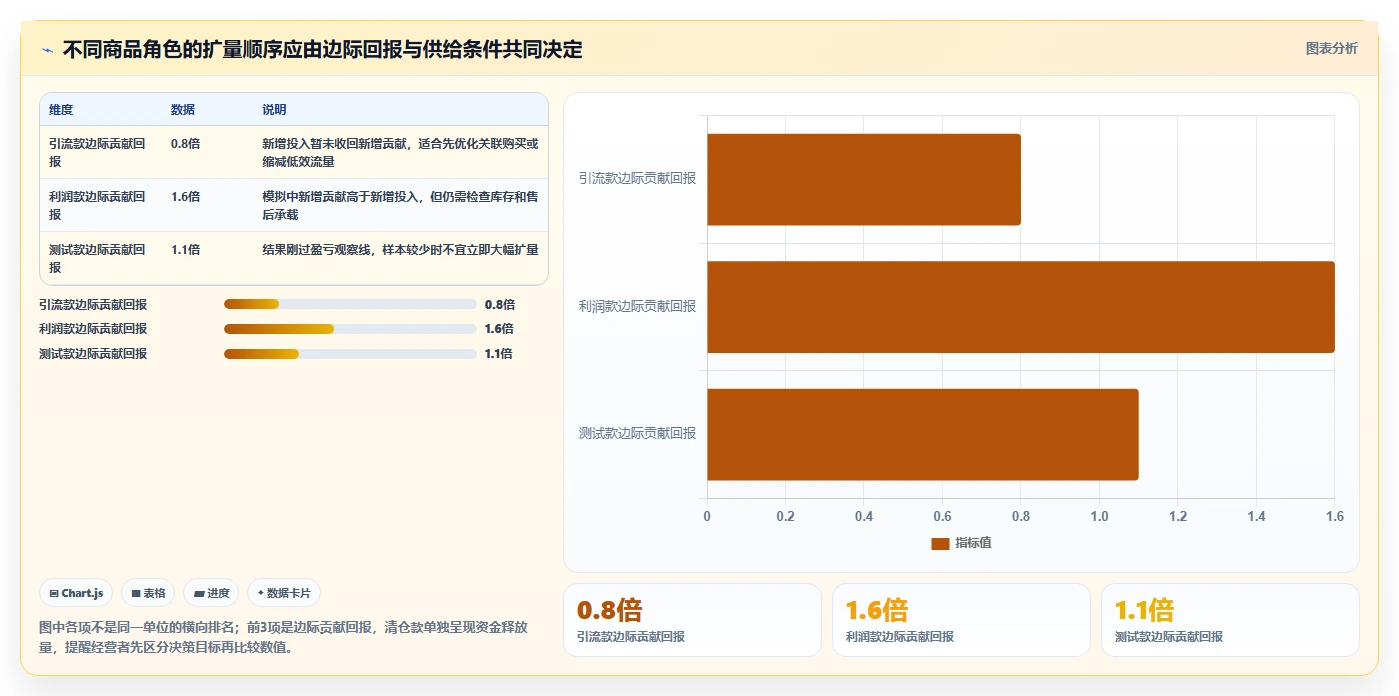This screenshot has height=696, width=1399.
Task: Select the Chart.js tag chip
Action: pyautogui.click(x=77, y=593)
